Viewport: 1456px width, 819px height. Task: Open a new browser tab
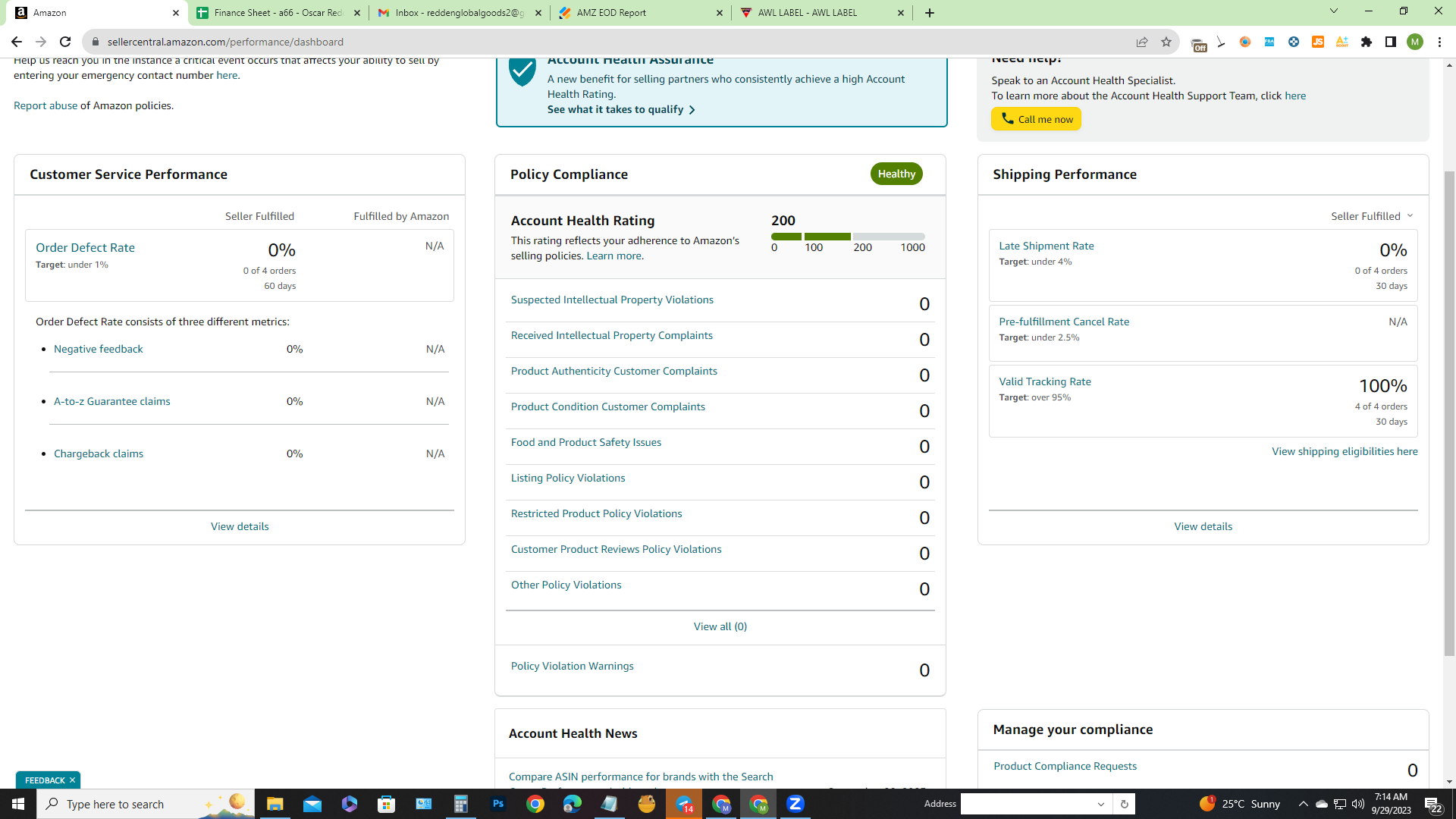[x=930, y=13]
